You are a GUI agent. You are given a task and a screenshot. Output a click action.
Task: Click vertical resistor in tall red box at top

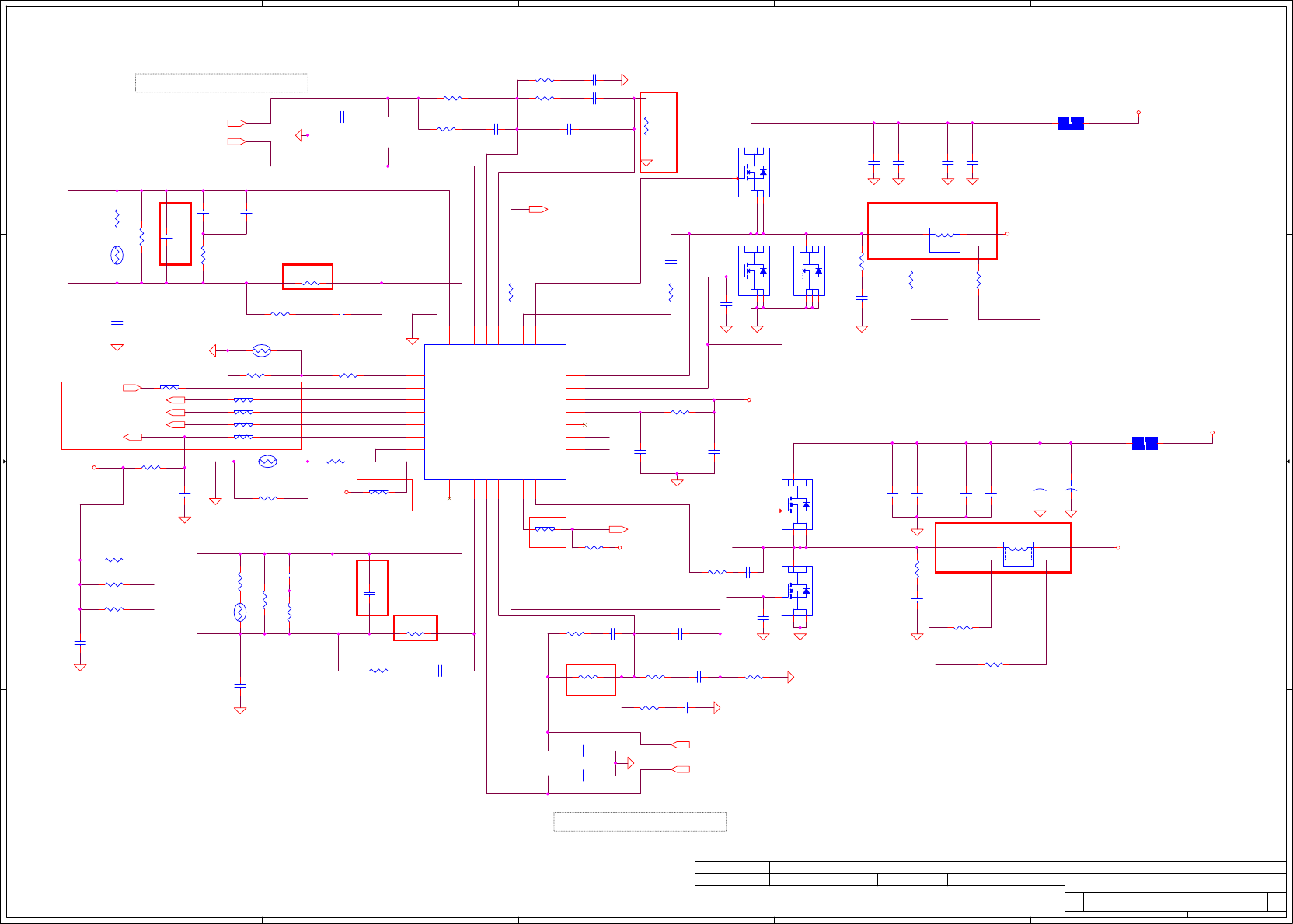646,124
